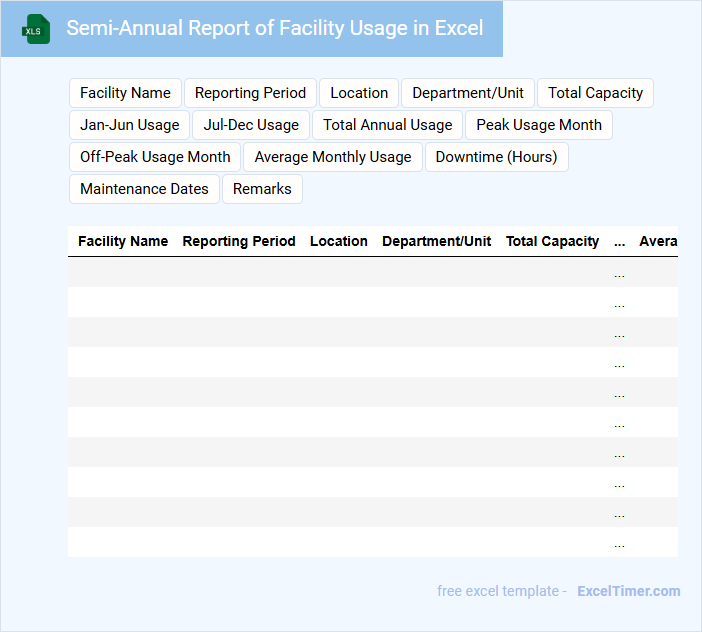Click the Off-Peak Usage Month tag
This screenshot has width=702, height=632.
155,157
